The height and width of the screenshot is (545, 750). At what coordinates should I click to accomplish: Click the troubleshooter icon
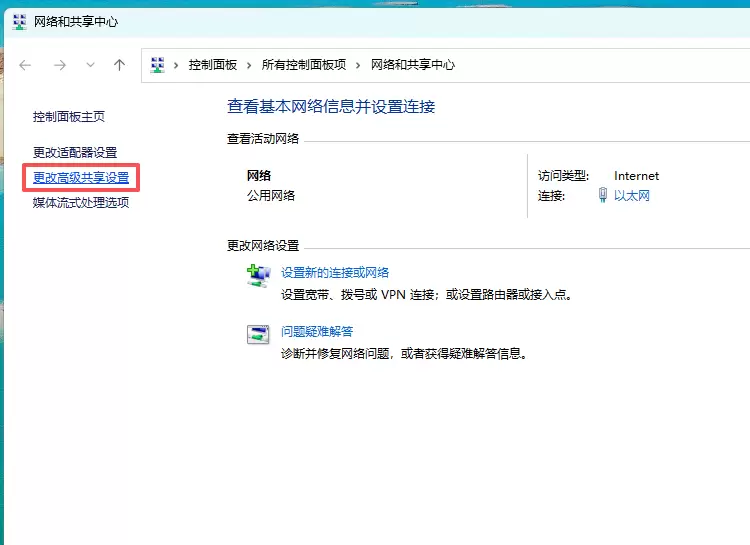pyautogui.click(x=258, y=334)
